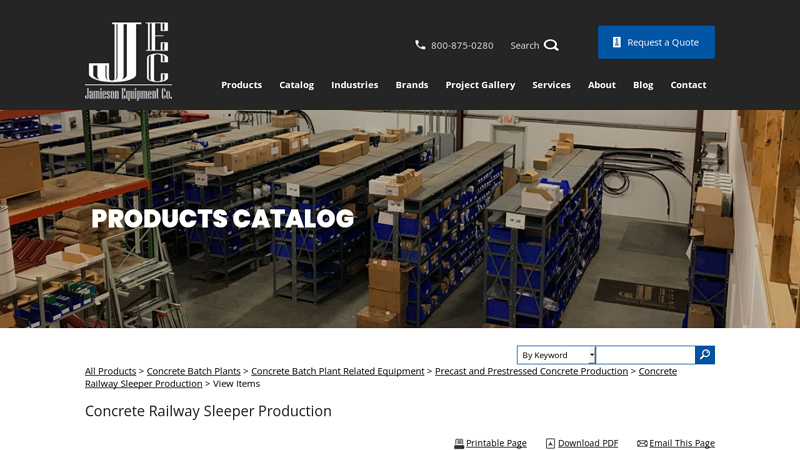Click the Jamieson Equipment Co. logo
Viewport: 800px width, 450px height.
pyautogui.click(x=128, y=61)
